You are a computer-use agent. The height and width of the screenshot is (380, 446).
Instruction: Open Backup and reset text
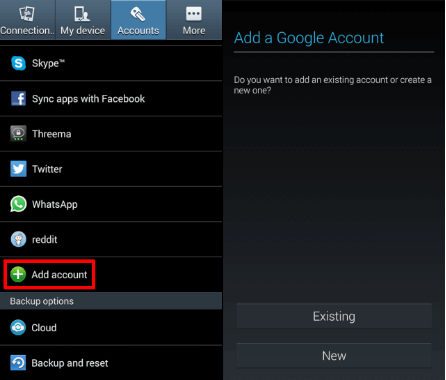coord(70,363)
